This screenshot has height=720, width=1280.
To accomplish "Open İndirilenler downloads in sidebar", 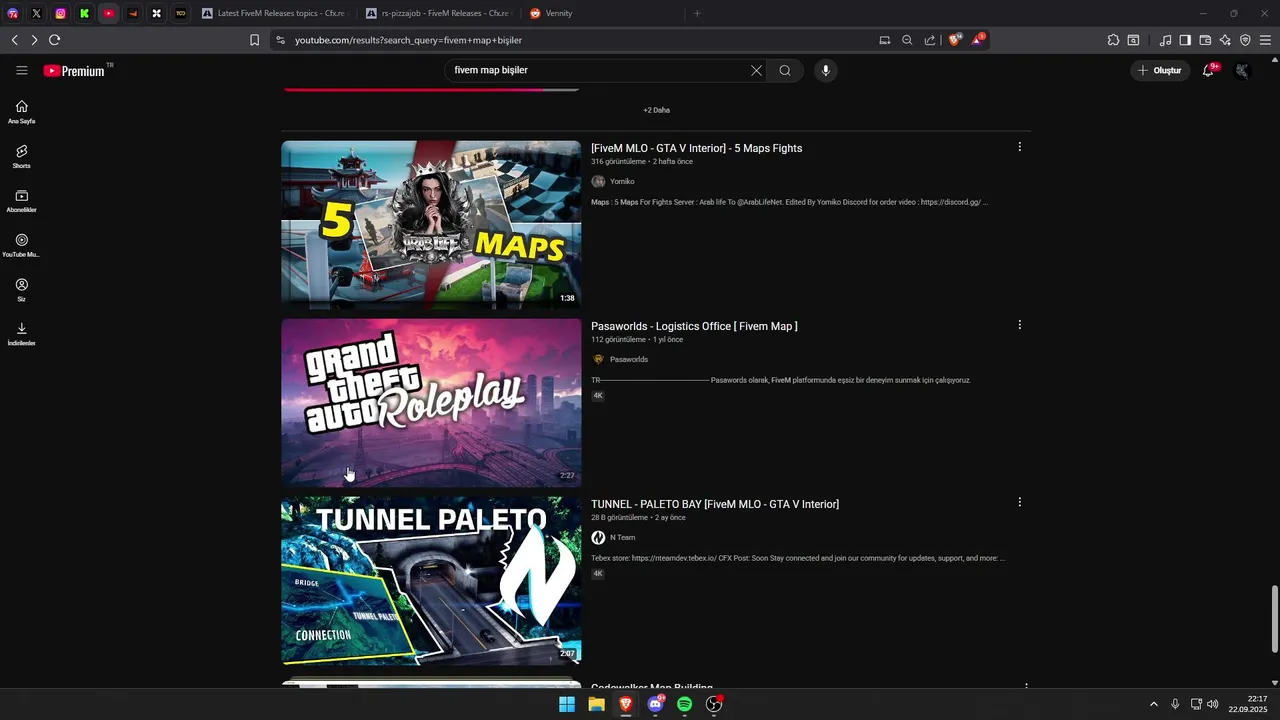I will [22, 334].
